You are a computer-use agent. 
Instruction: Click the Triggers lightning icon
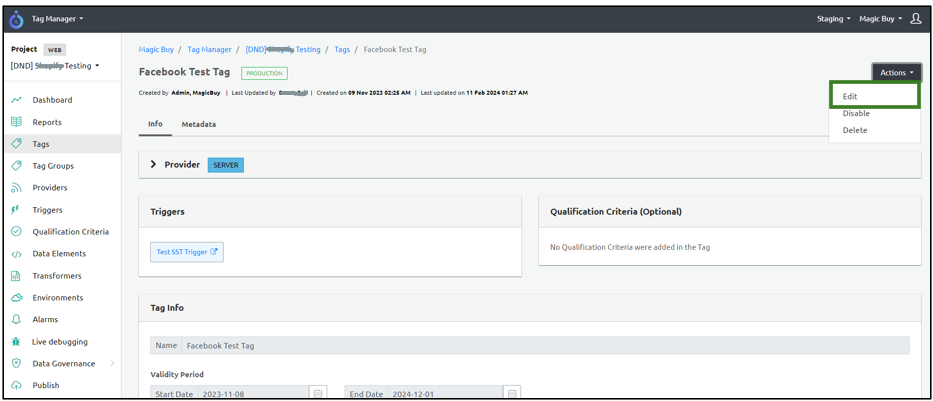(x=16, y=210)
